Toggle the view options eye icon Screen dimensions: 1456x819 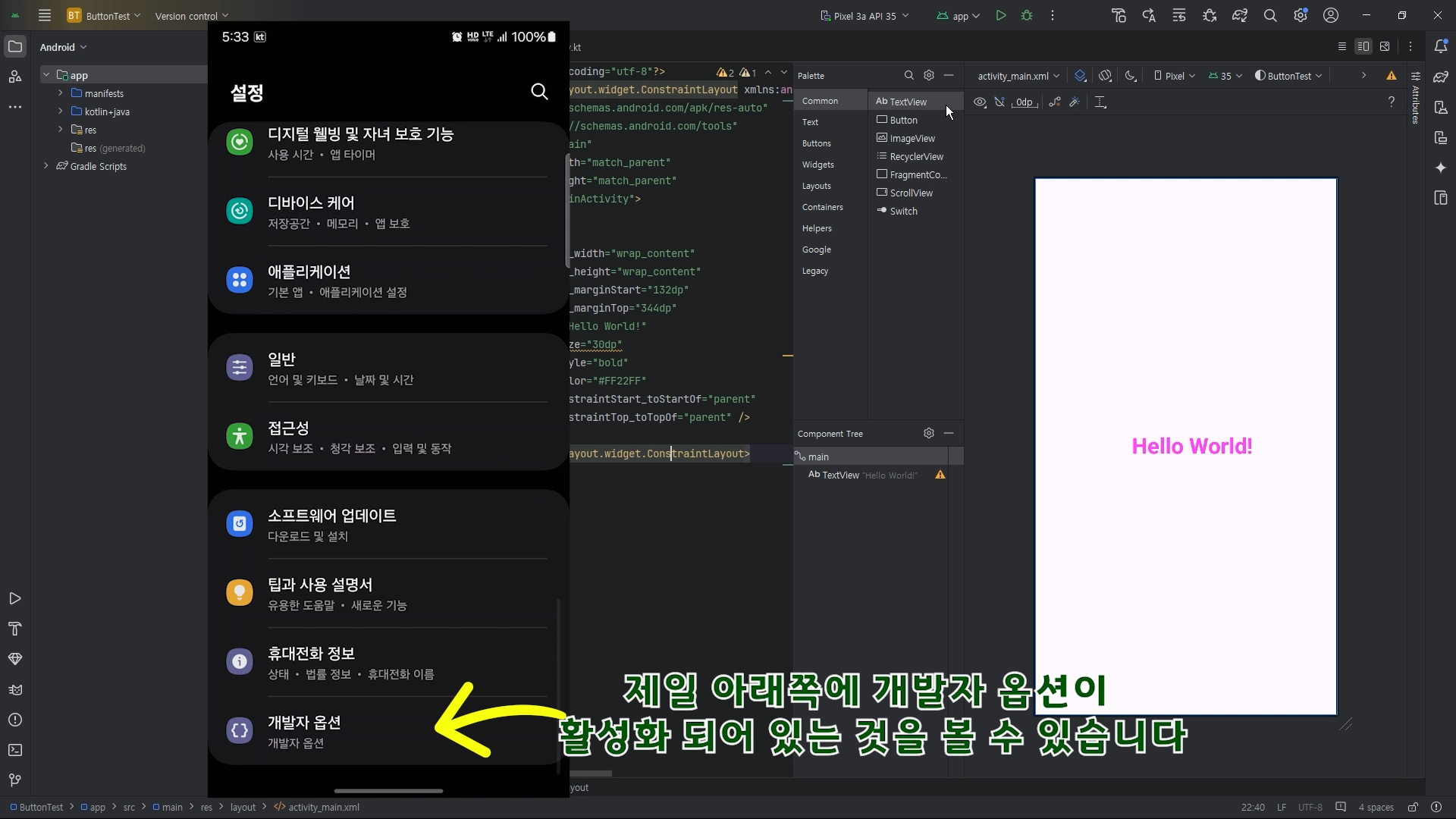click(x=980, y=102)
